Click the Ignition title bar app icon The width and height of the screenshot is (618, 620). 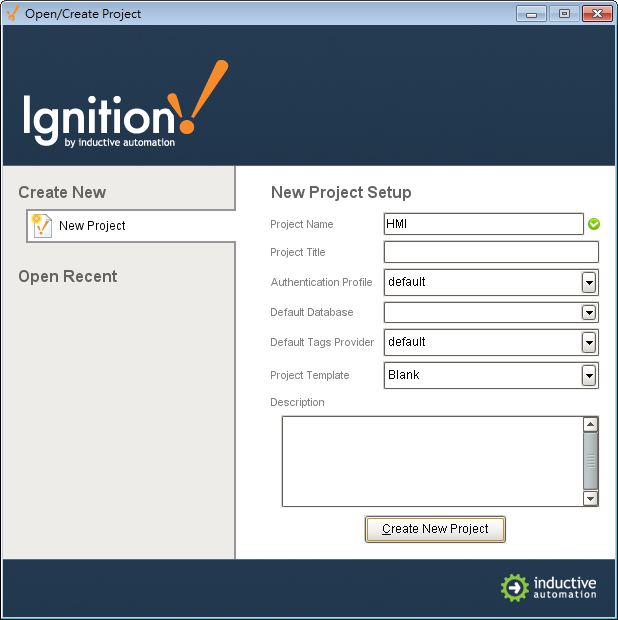coord(13,13)
